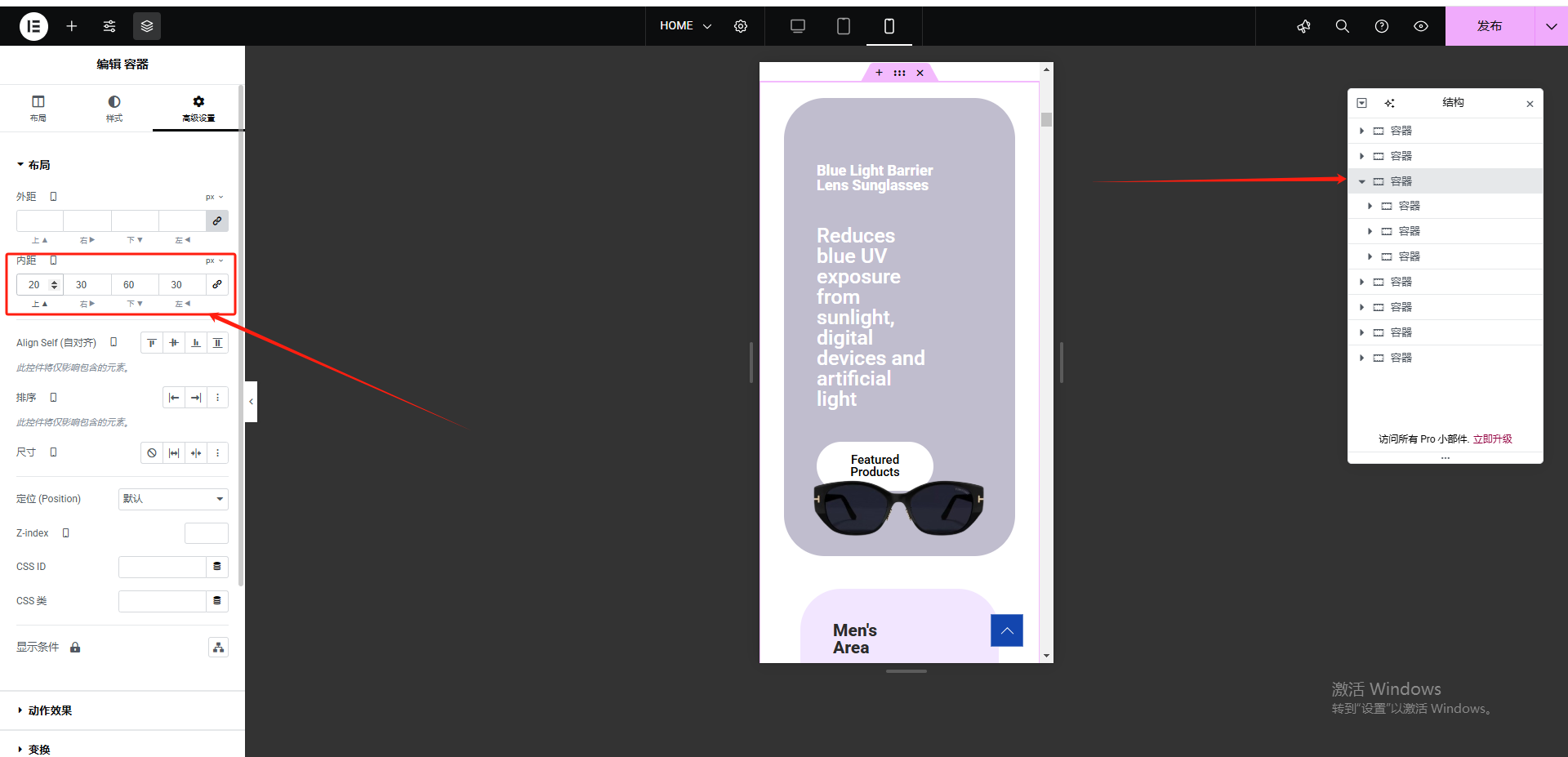The height and width of the screenshot is (757, 1568).
Task: Toggle the structure layers panel icon
Action: 147,26
